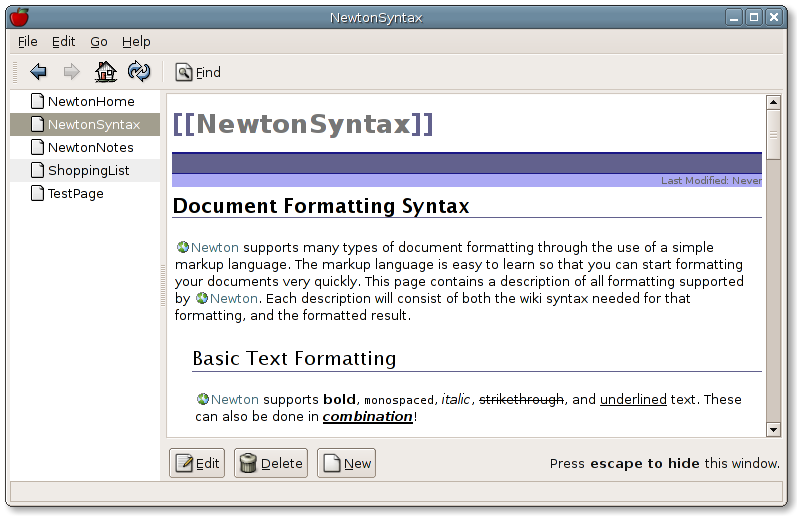This screenshot has width=797, height=516.
Task: Select NewtonNotes in the page list
Action: [x=85, y=147]
